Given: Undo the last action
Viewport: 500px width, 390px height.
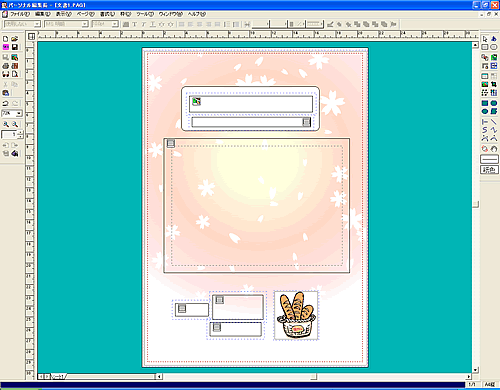Looking at the screenshot, I should click(6, 103).
